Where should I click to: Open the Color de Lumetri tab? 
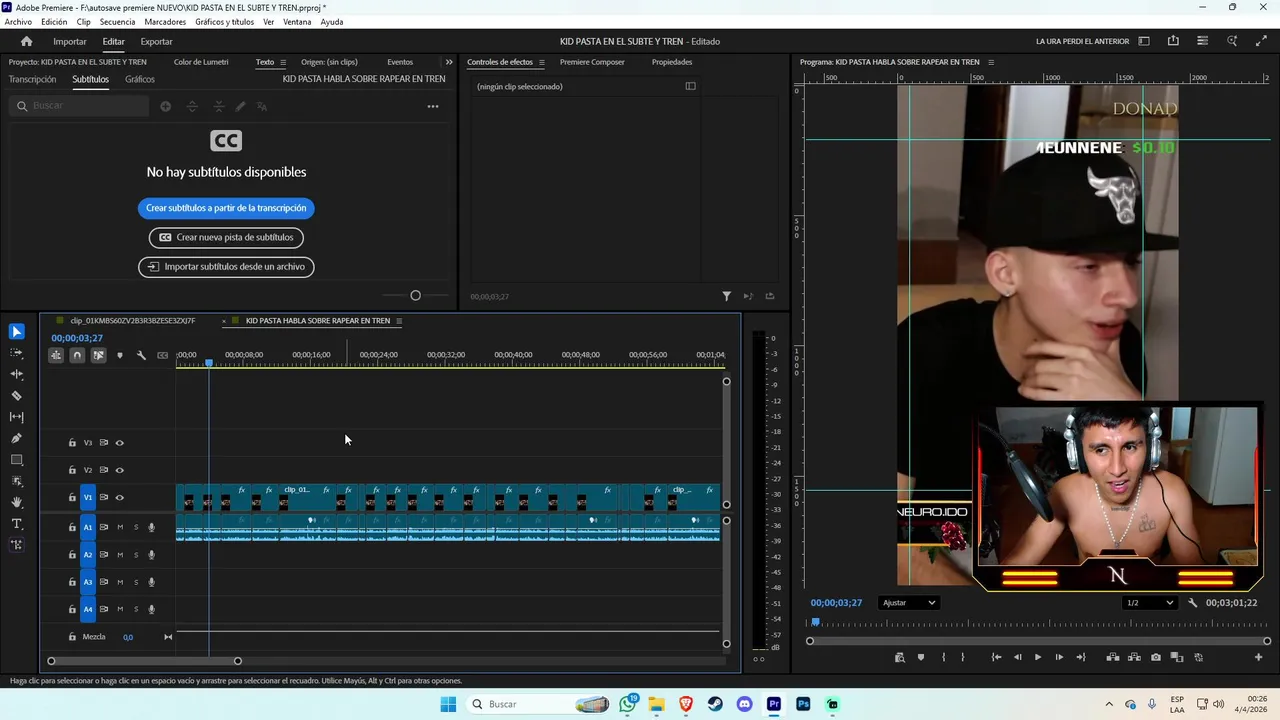click(201, 62)
